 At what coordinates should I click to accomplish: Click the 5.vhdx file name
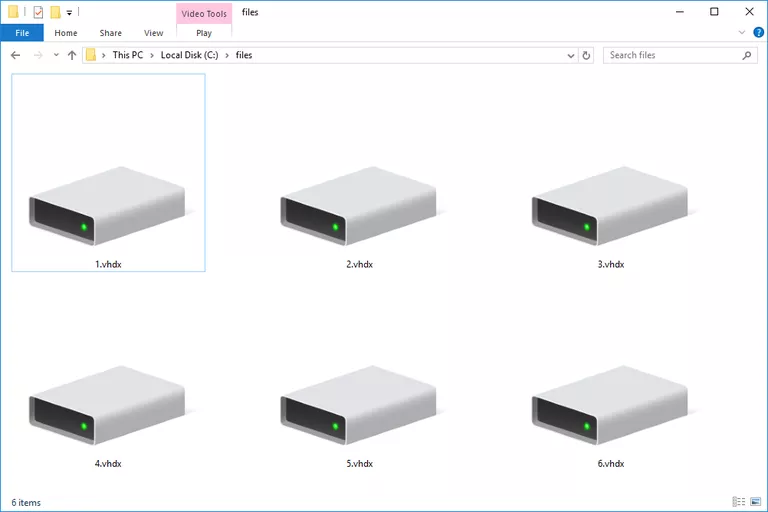[x=360, y=463]
